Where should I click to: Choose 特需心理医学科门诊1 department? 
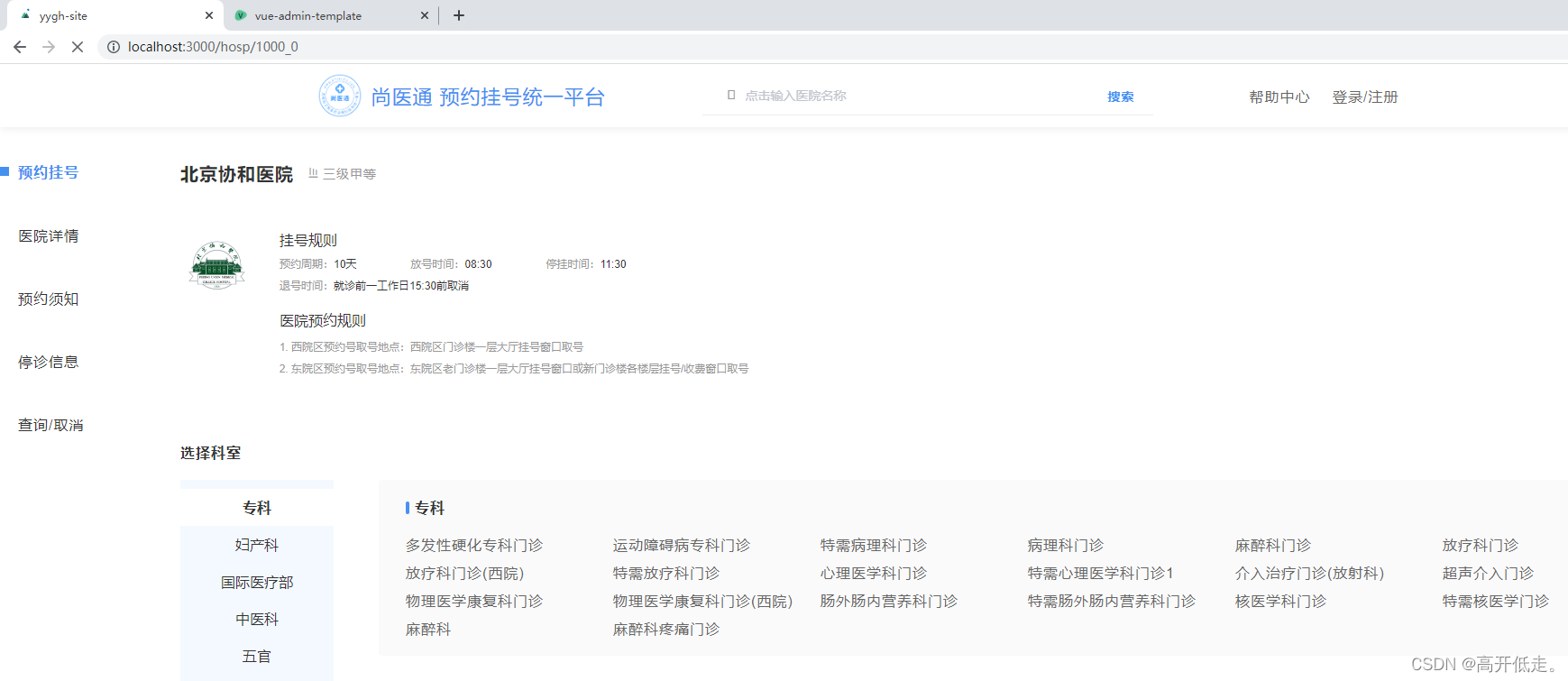point(1101,573)
